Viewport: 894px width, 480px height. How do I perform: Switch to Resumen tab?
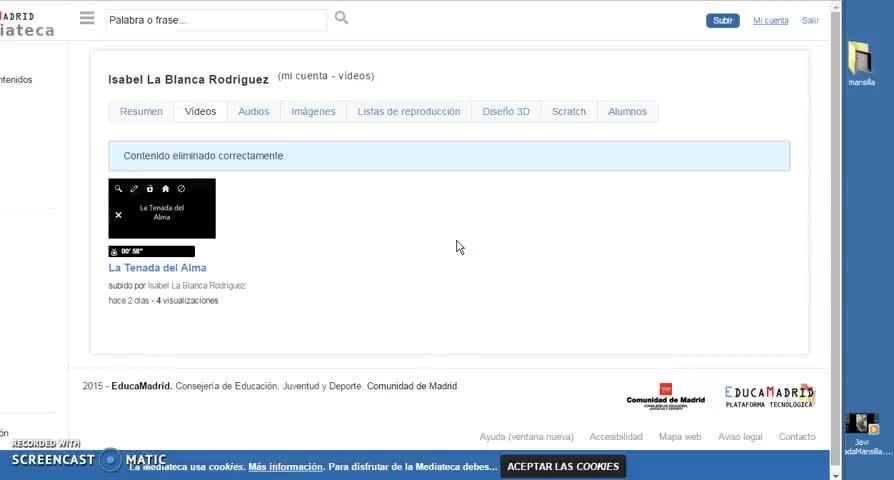click(x=141, y=112)
